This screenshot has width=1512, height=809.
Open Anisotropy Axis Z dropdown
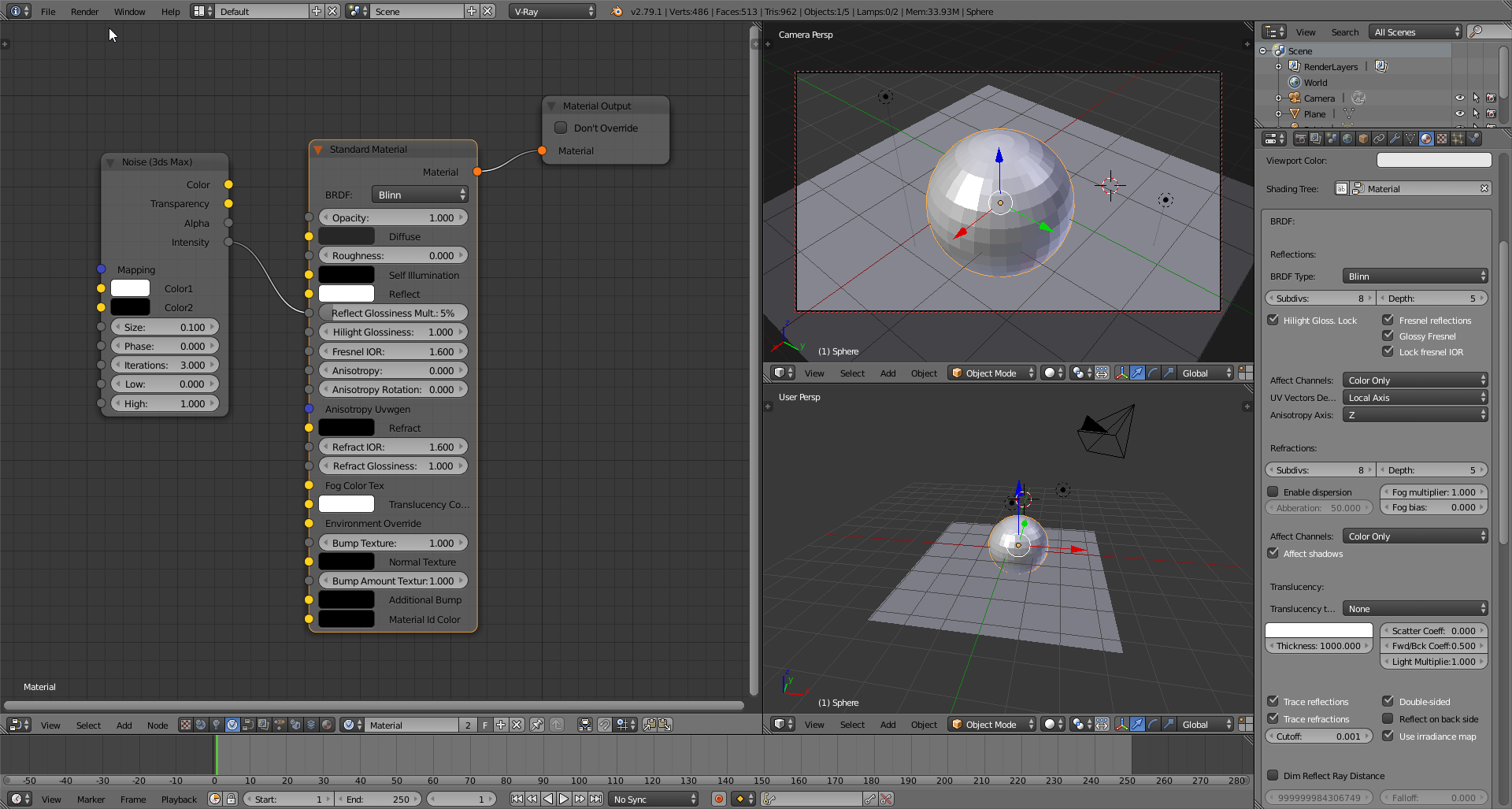click(1415, 414)
